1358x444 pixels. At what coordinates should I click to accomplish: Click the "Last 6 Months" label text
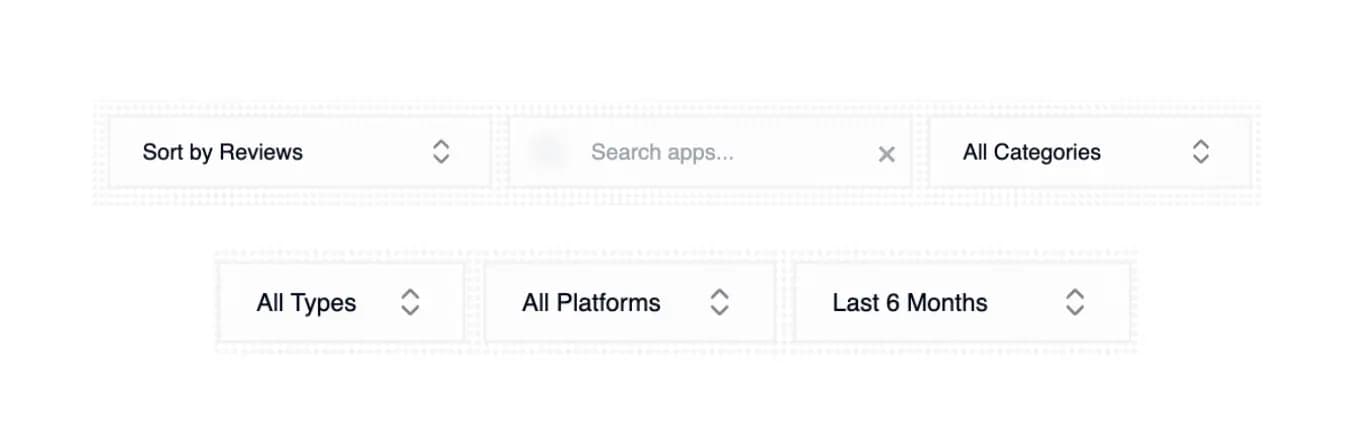909,303
